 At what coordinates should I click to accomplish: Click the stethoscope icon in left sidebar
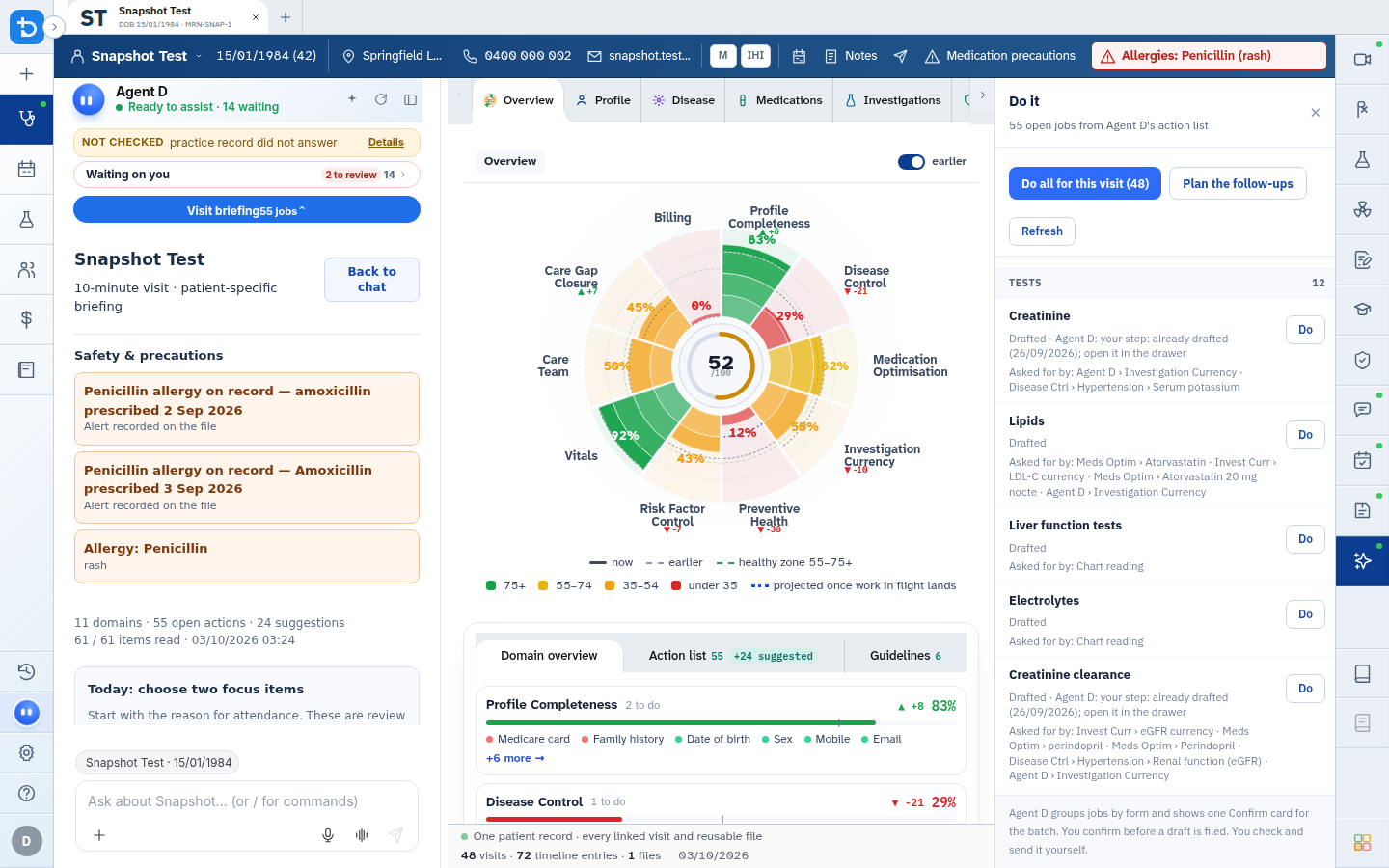pyautogui.click(x=27, y=119)
